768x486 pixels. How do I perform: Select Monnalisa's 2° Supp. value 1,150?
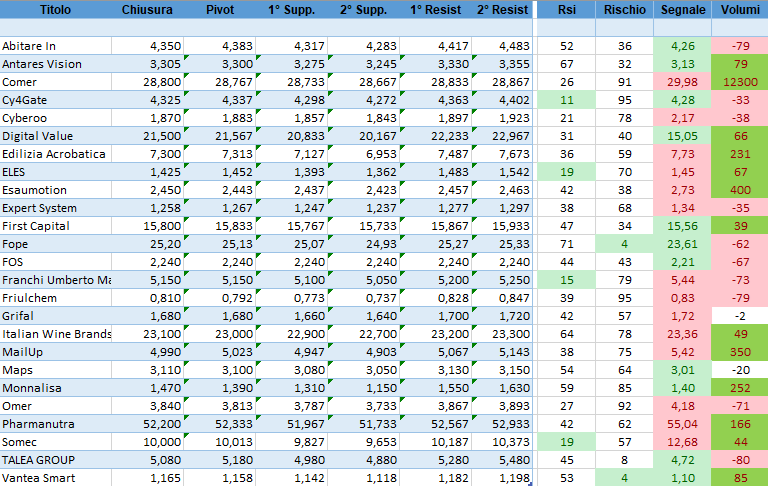point(363,388)
